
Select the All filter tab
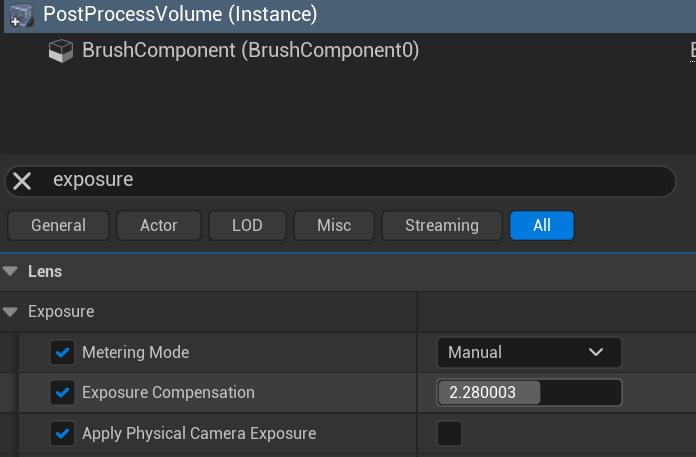[x=542, y=226]
